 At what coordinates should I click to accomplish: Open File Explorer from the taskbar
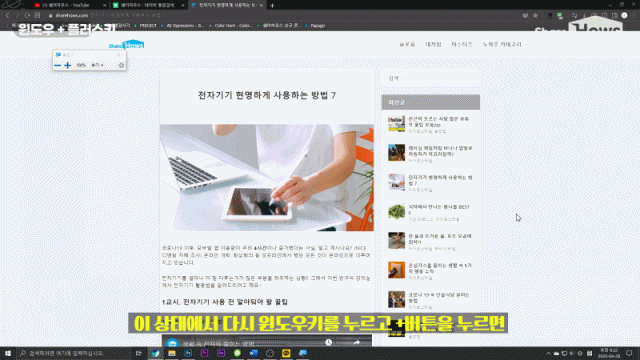(x=172, y=353)
